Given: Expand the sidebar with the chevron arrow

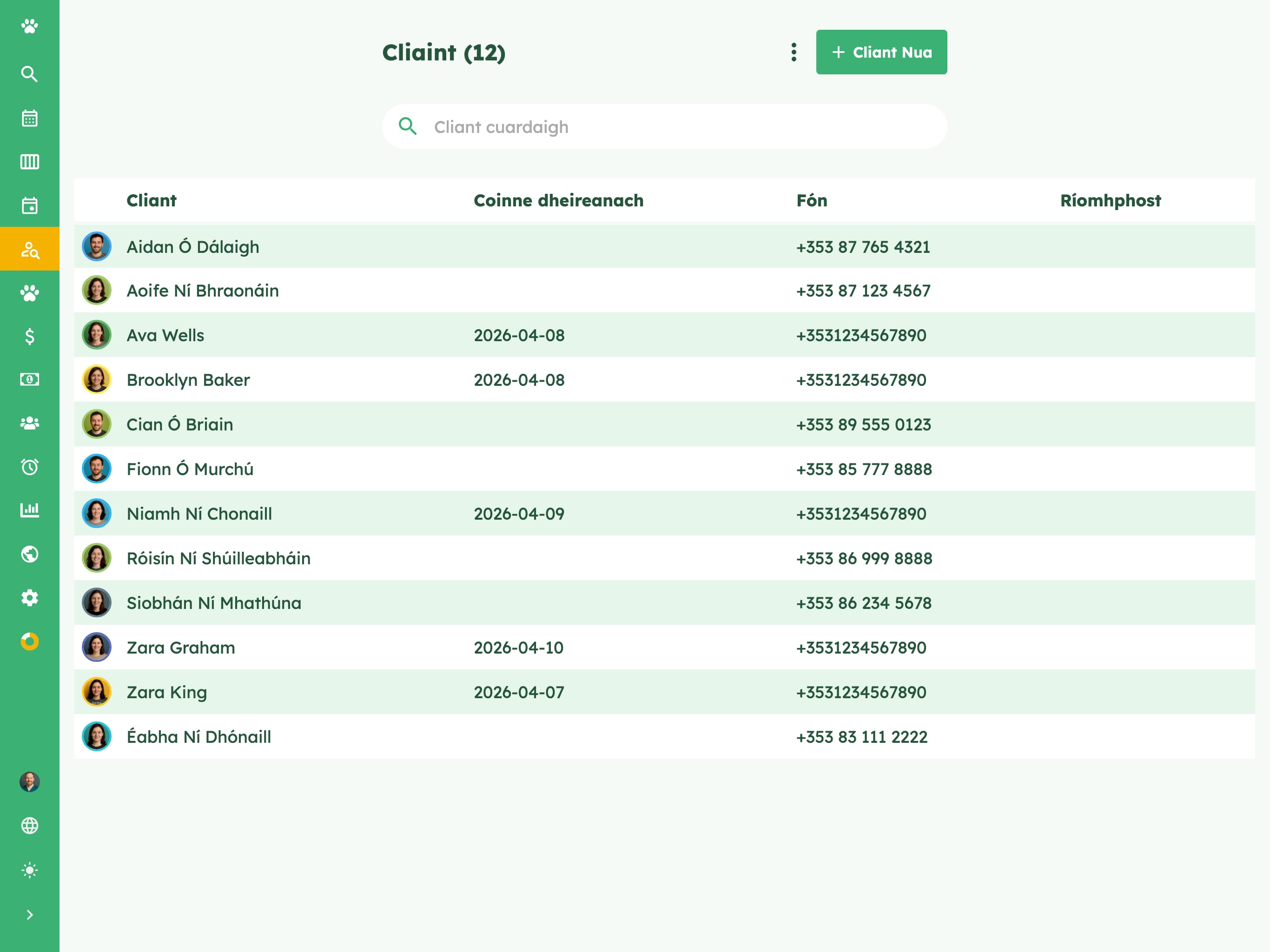Looking at the screenshot, I should (29, 915).
